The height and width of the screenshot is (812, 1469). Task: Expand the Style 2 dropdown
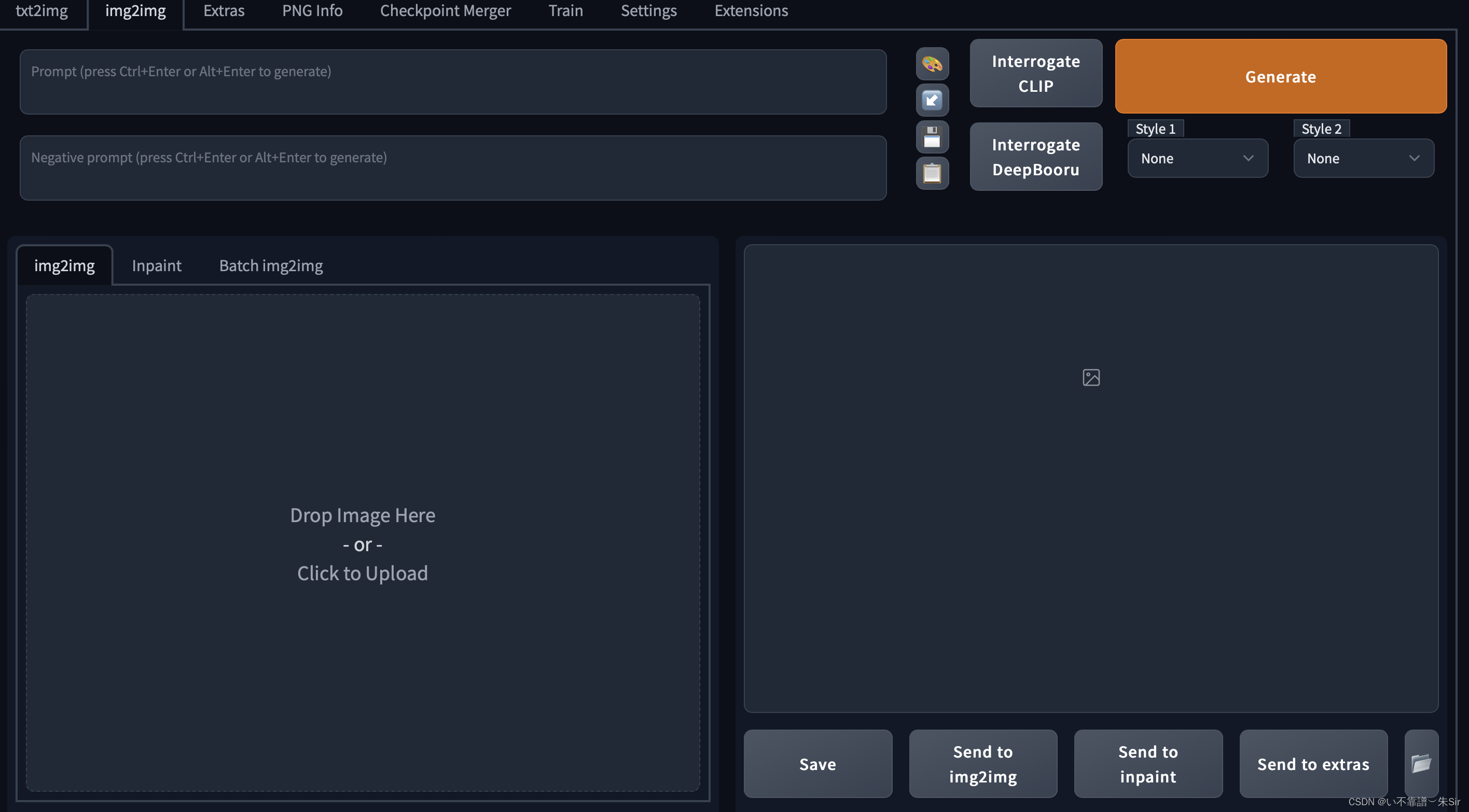point(1363,159)
